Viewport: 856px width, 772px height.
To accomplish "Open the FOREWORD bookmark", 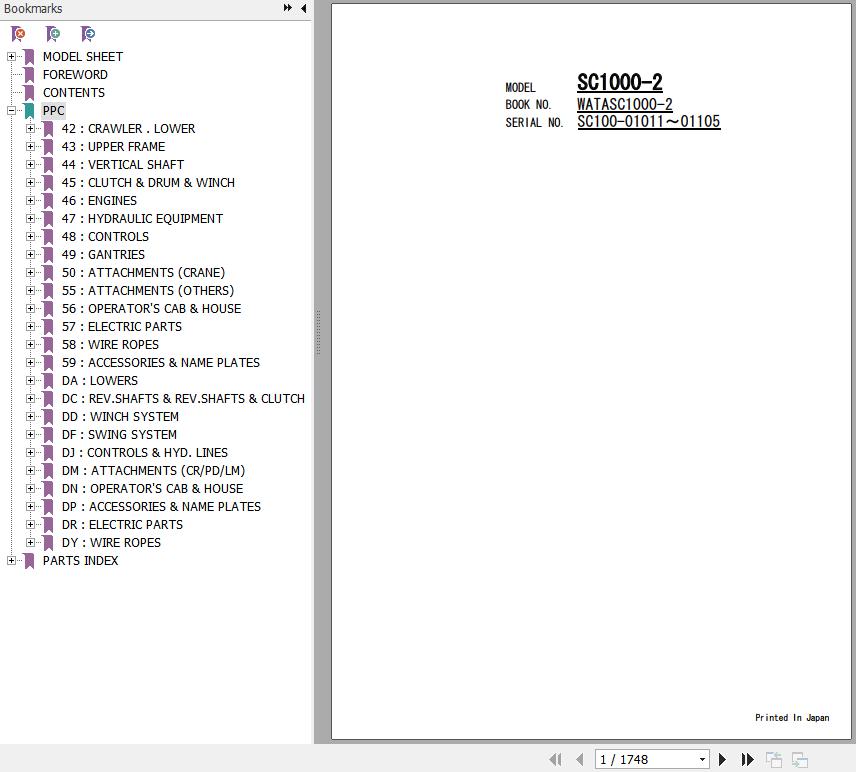I will pyautogui.click(x=75, y=75).
